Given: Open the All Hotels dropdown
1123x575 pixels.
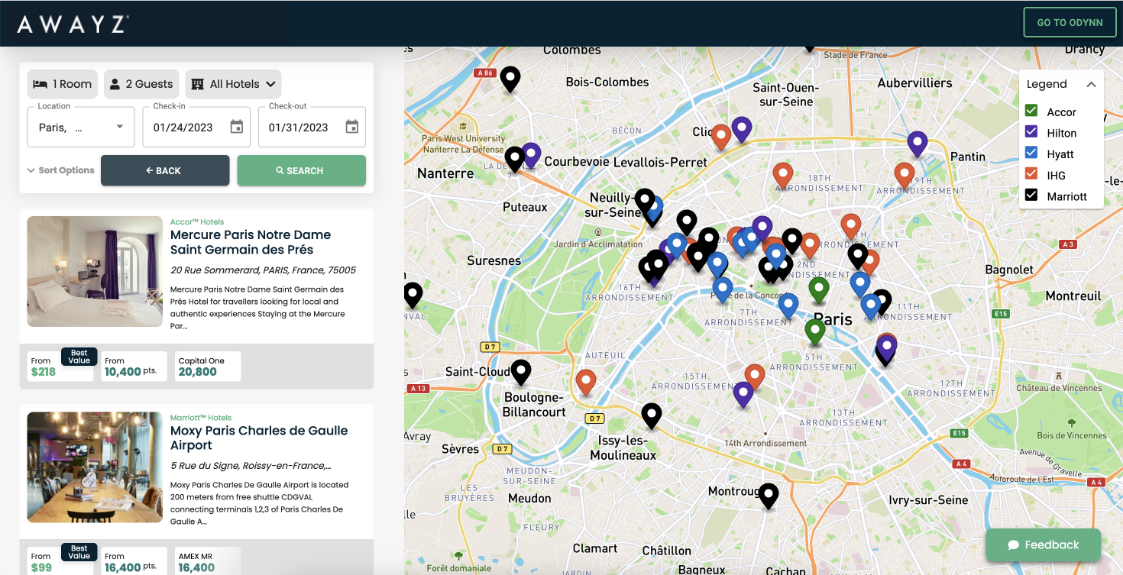Looking at the screenshot, I should (x=233, y=84).
